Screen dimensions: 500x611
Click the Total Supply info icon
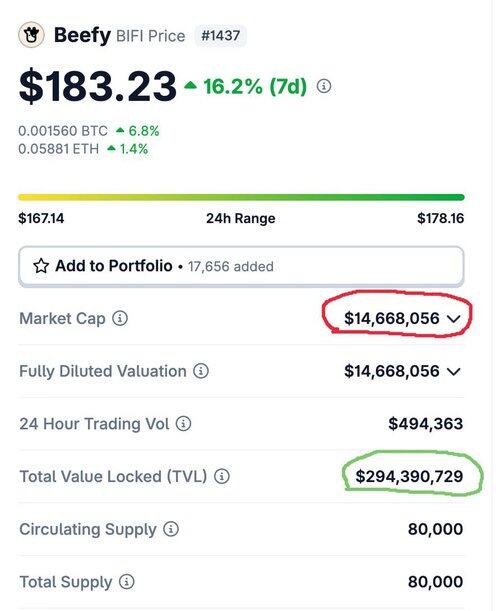(x=127, y=582)
